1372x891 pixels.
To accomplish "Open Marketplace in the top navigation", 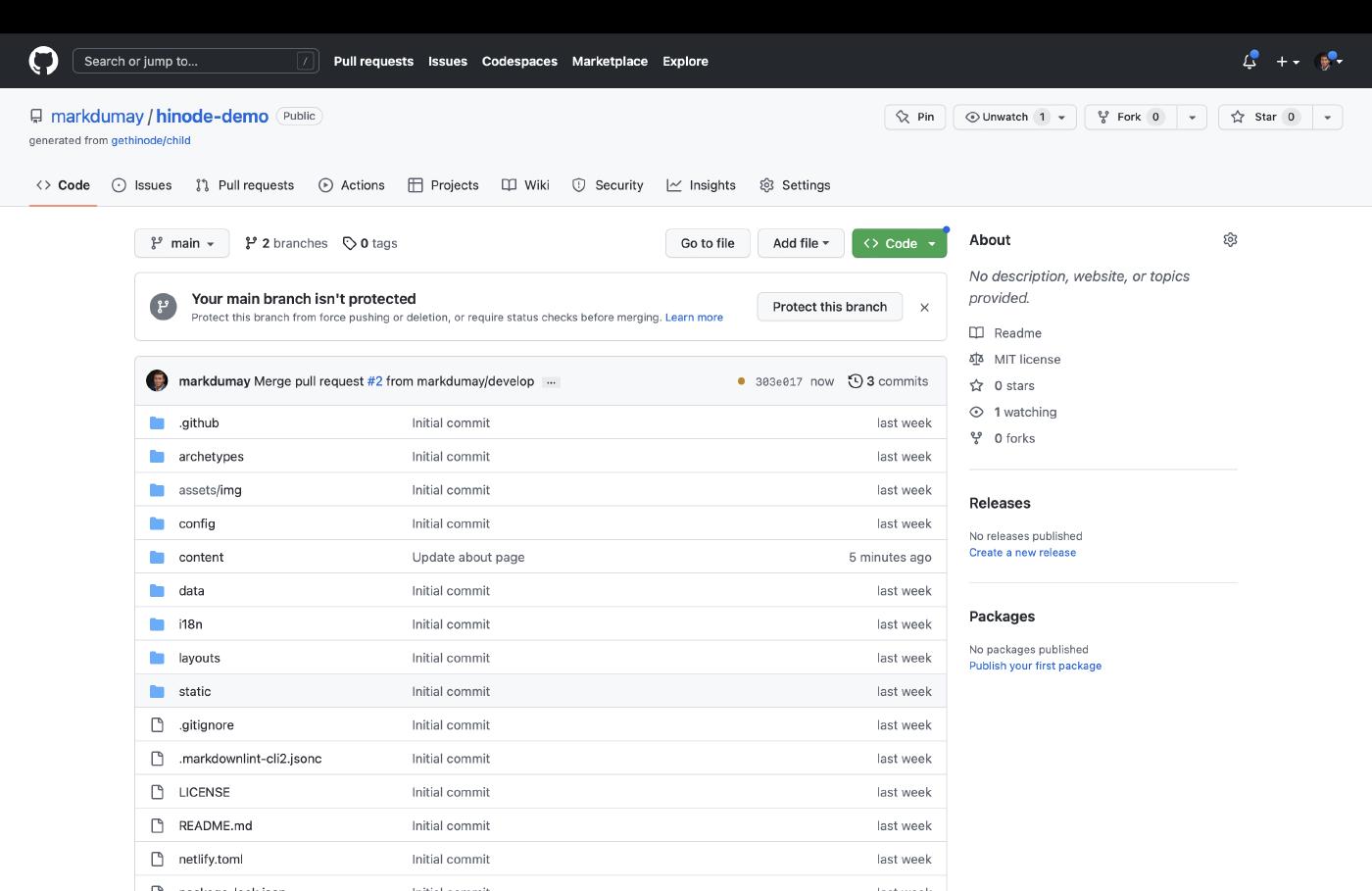I will click(x=610, y=61).
